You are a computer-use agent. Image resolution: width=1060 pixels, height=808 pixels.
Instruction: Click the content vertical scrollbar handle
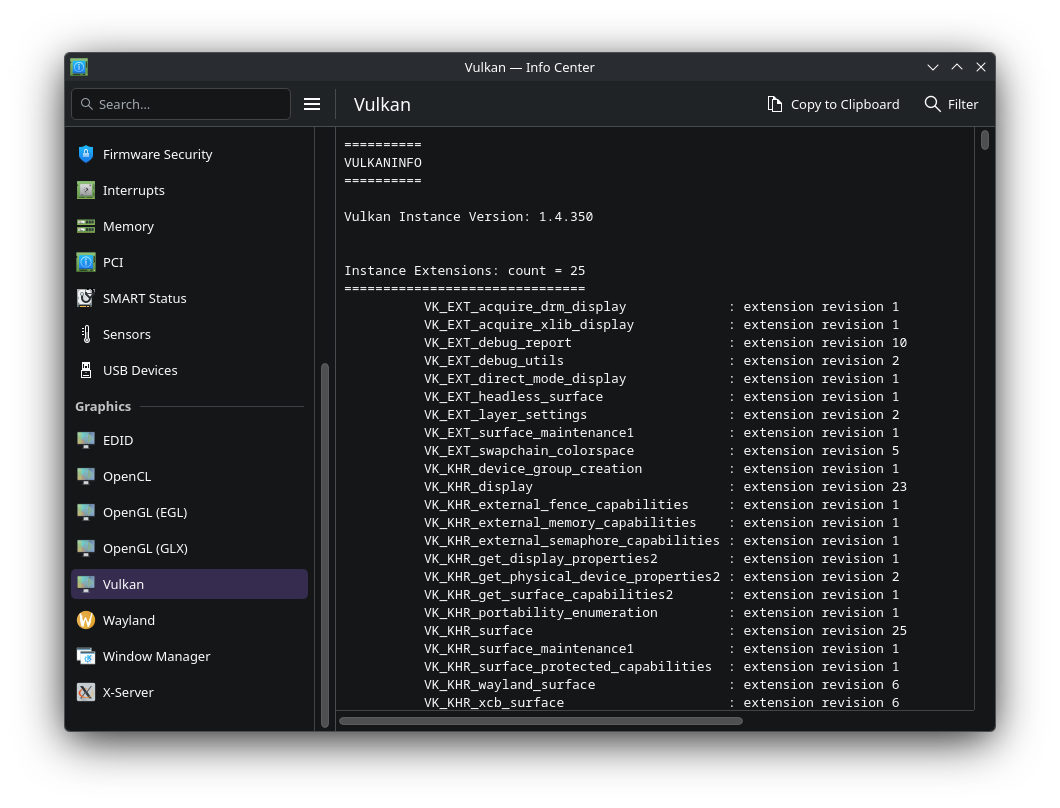click(984, 140)
